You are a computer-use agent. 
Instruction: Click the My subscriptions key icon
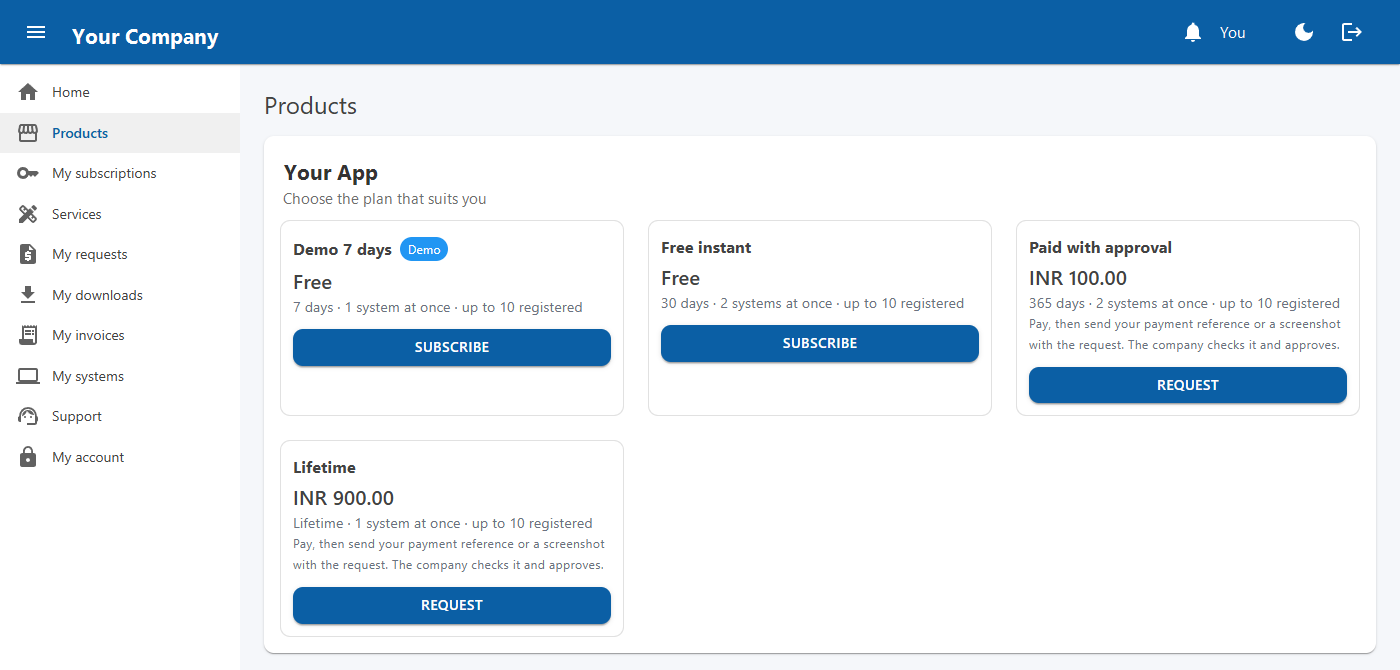click(28, 173)
